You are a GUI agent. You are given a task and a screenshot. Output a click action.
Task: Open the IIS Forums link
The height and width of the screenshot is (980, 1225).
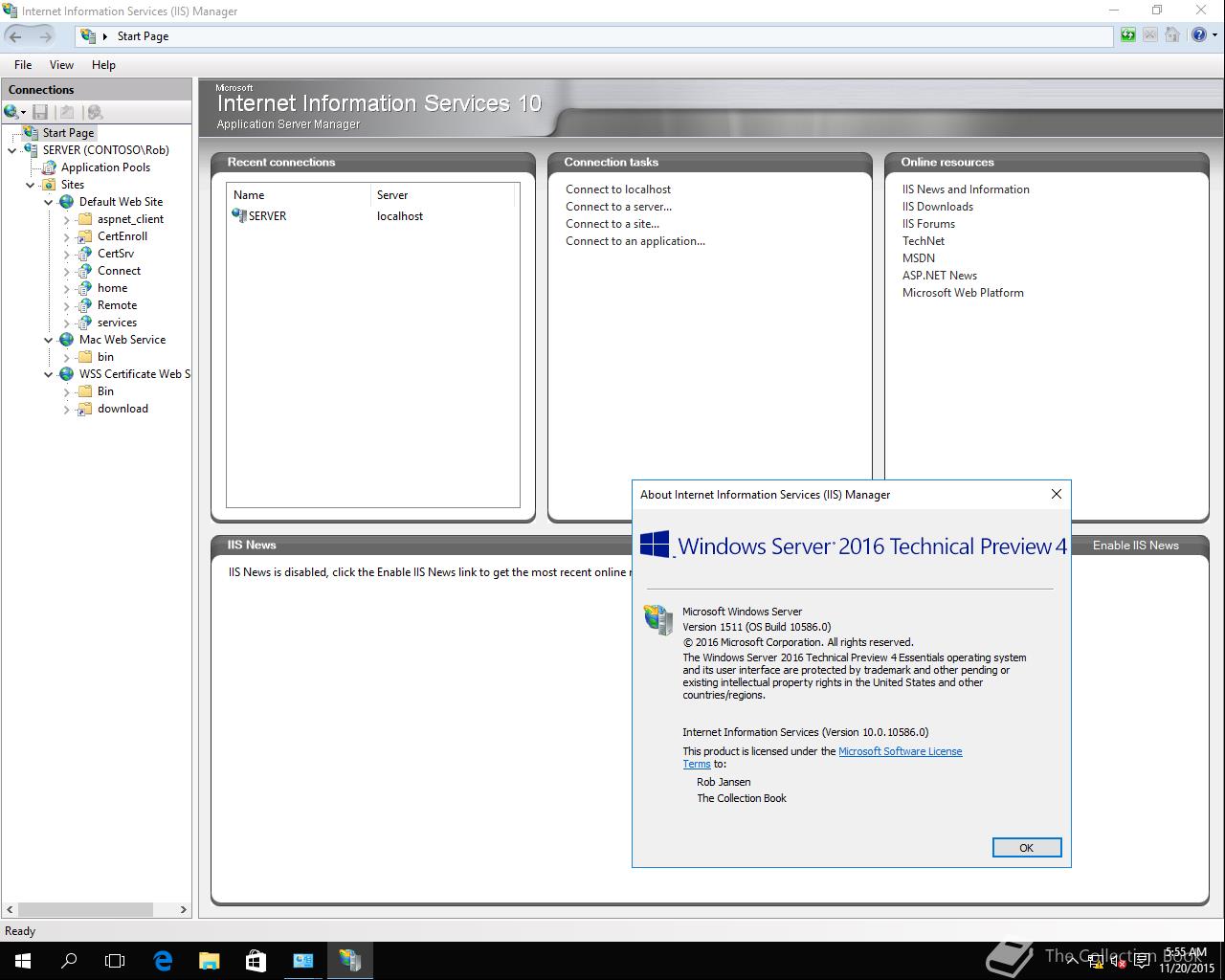[928, 224]
